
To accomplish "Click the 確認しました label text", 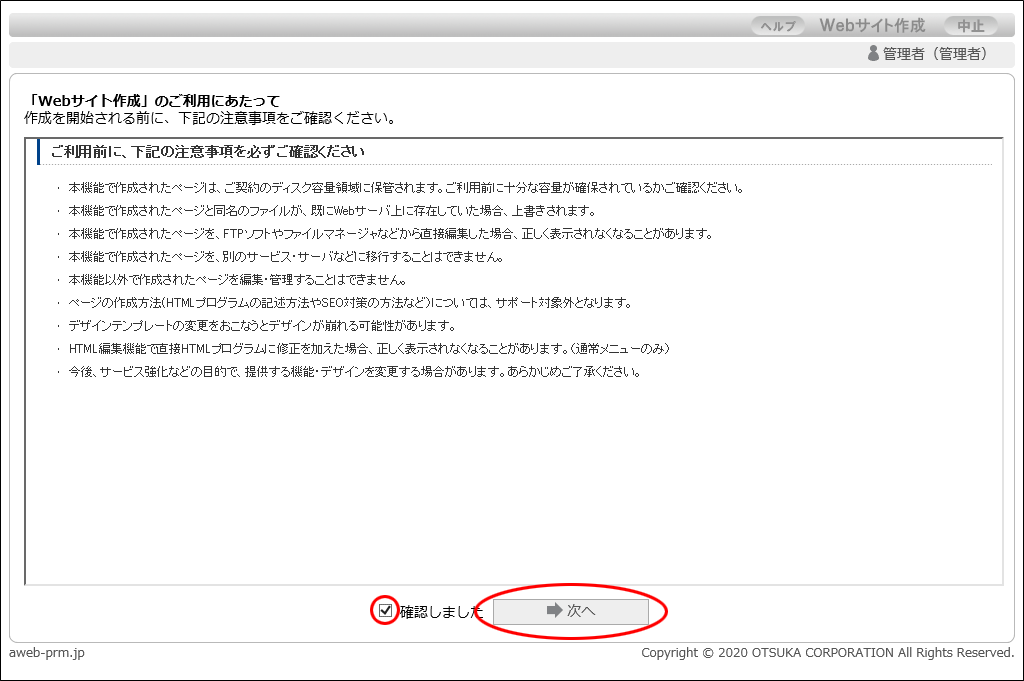I will [441, 611].
